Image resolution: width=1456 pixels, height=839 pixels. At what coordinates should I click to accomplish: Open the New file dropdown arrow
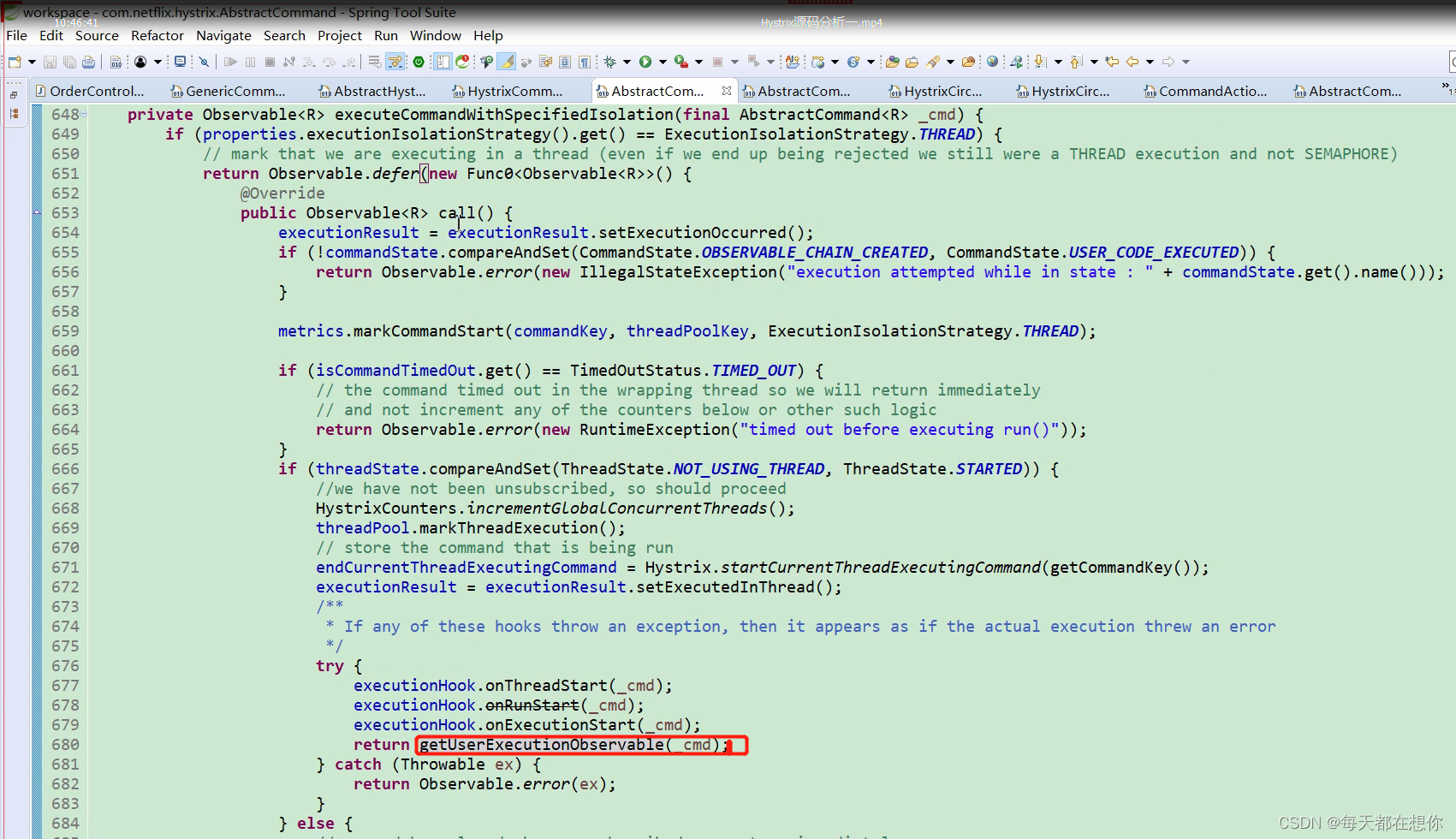(x=32, y=62)
